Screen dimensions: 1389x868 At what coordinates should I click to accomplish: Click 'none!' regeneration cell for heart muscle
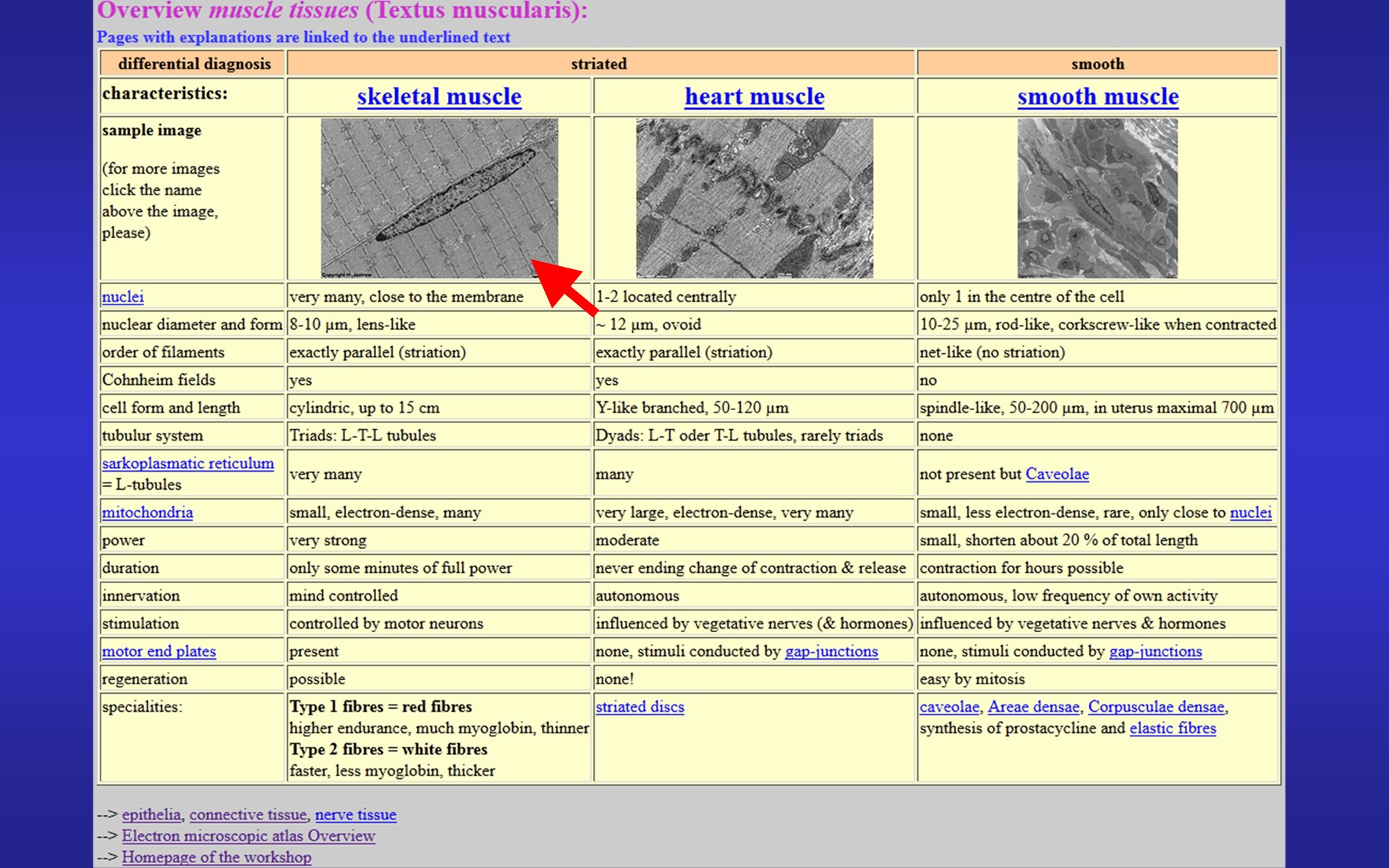(x=755, y=679)
